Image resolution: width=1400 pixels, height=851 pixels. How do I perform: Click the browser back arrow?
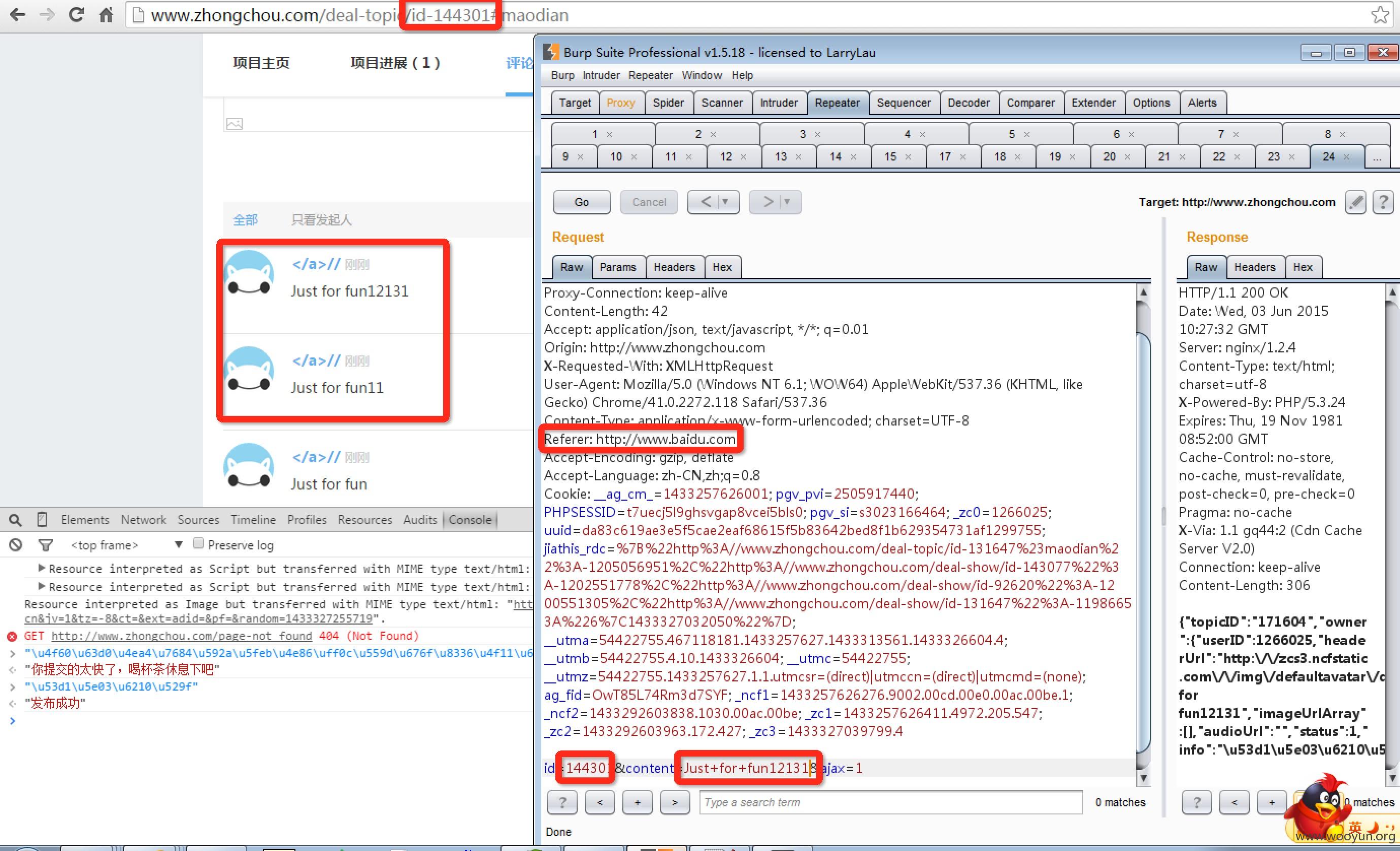tap(18, 15)
